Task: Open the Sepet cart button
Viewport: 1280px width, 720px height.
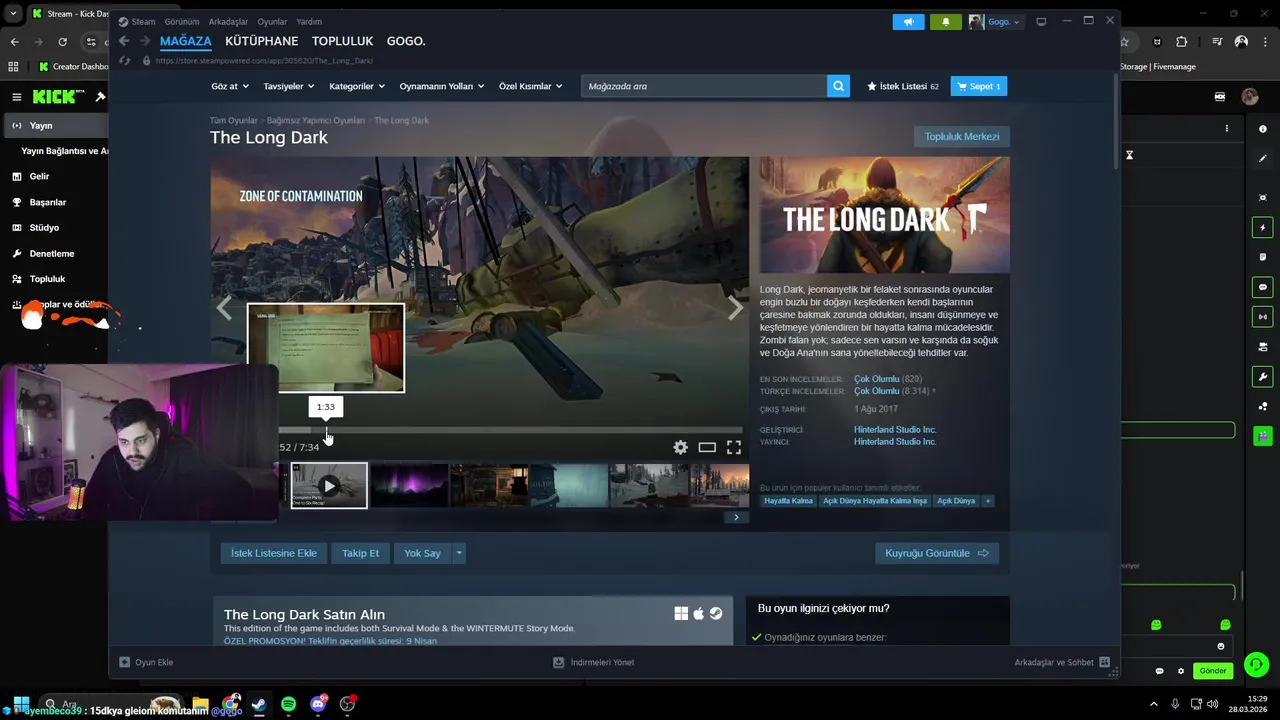Action: coord(978,86)
